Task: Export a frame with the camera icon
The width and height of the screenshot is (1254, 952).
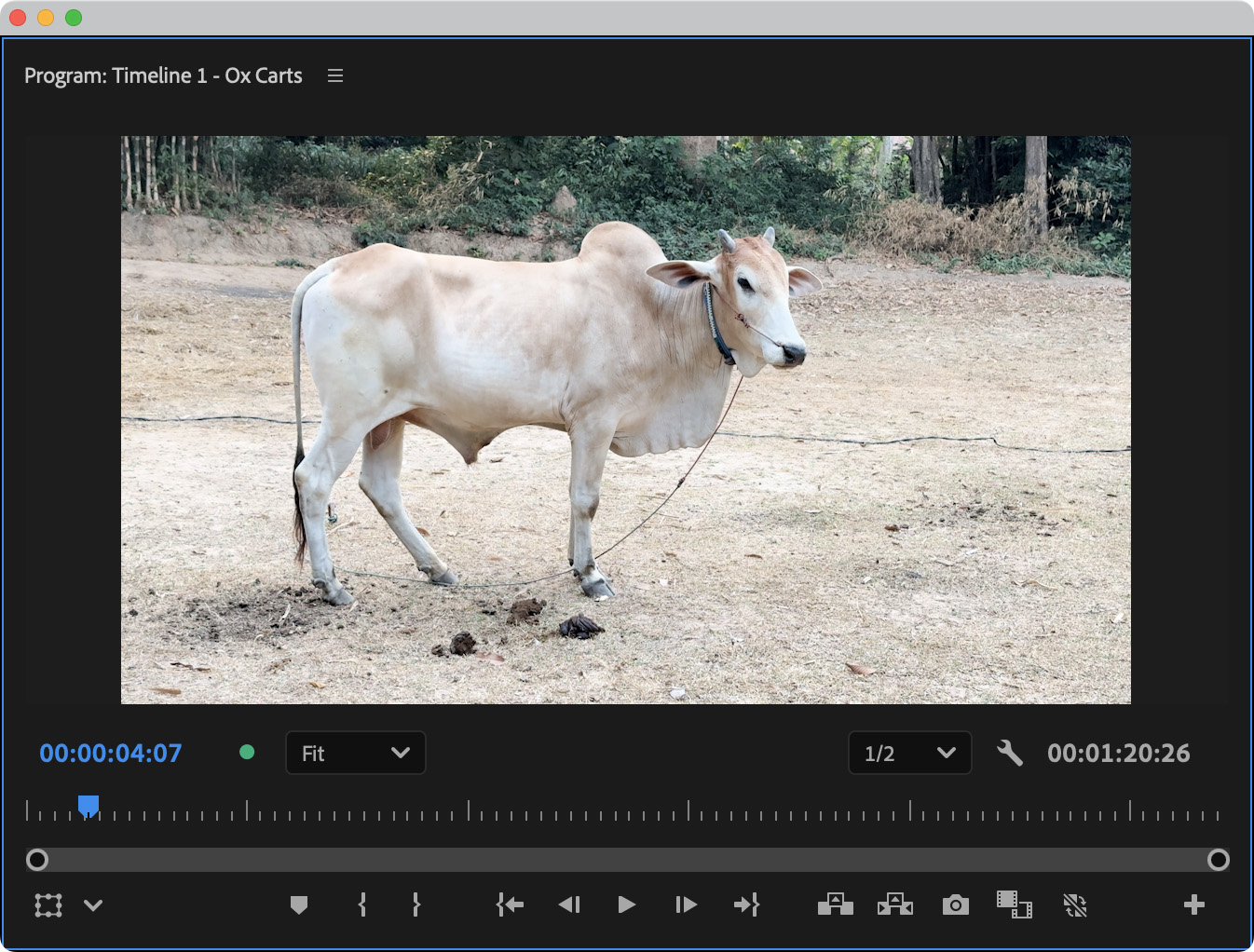Action: point(956,904)
